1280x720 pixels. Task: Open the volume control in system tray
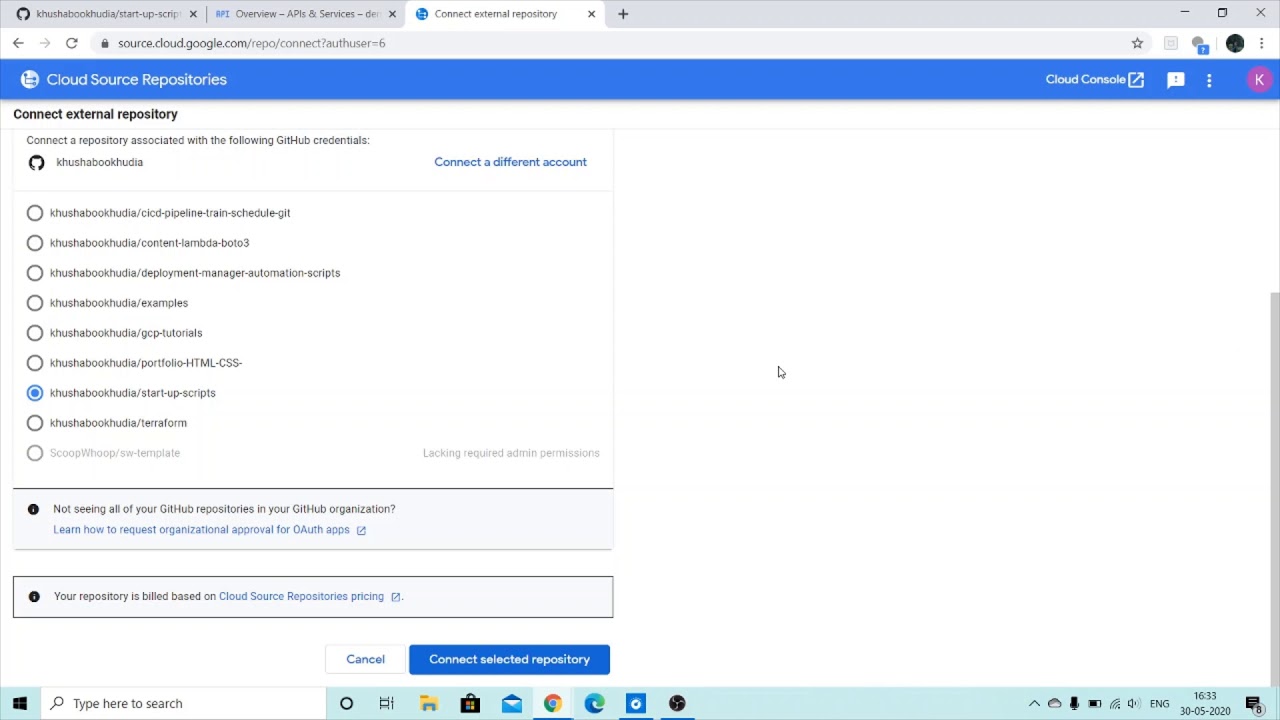coord(1133,703)
